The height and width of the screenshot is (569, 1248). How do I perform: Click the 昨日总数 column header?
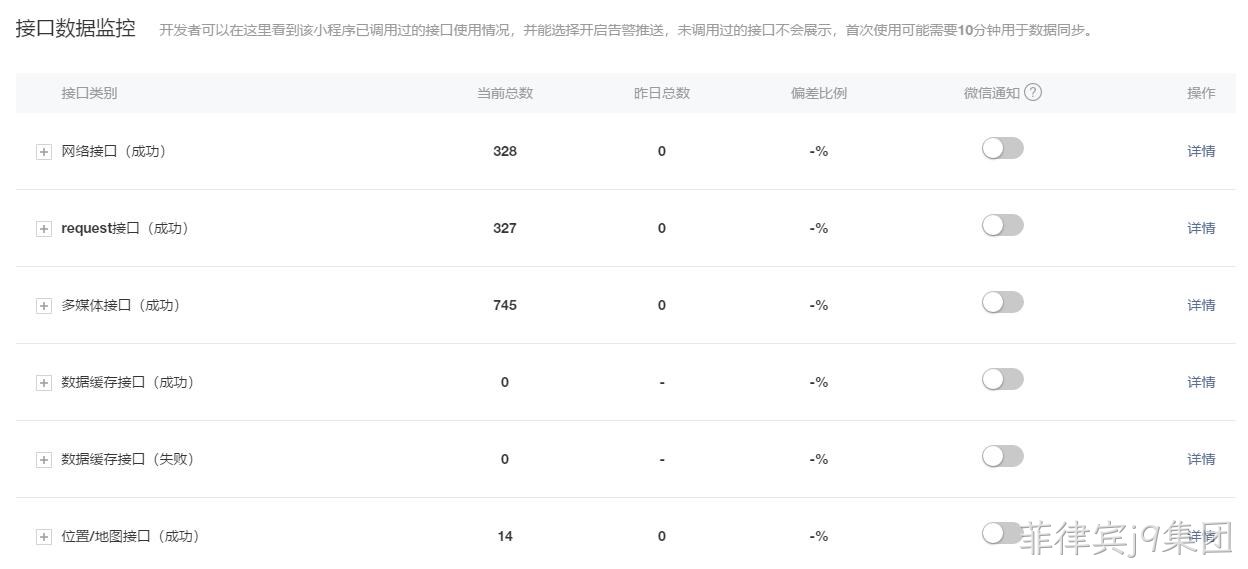[662, 93]
